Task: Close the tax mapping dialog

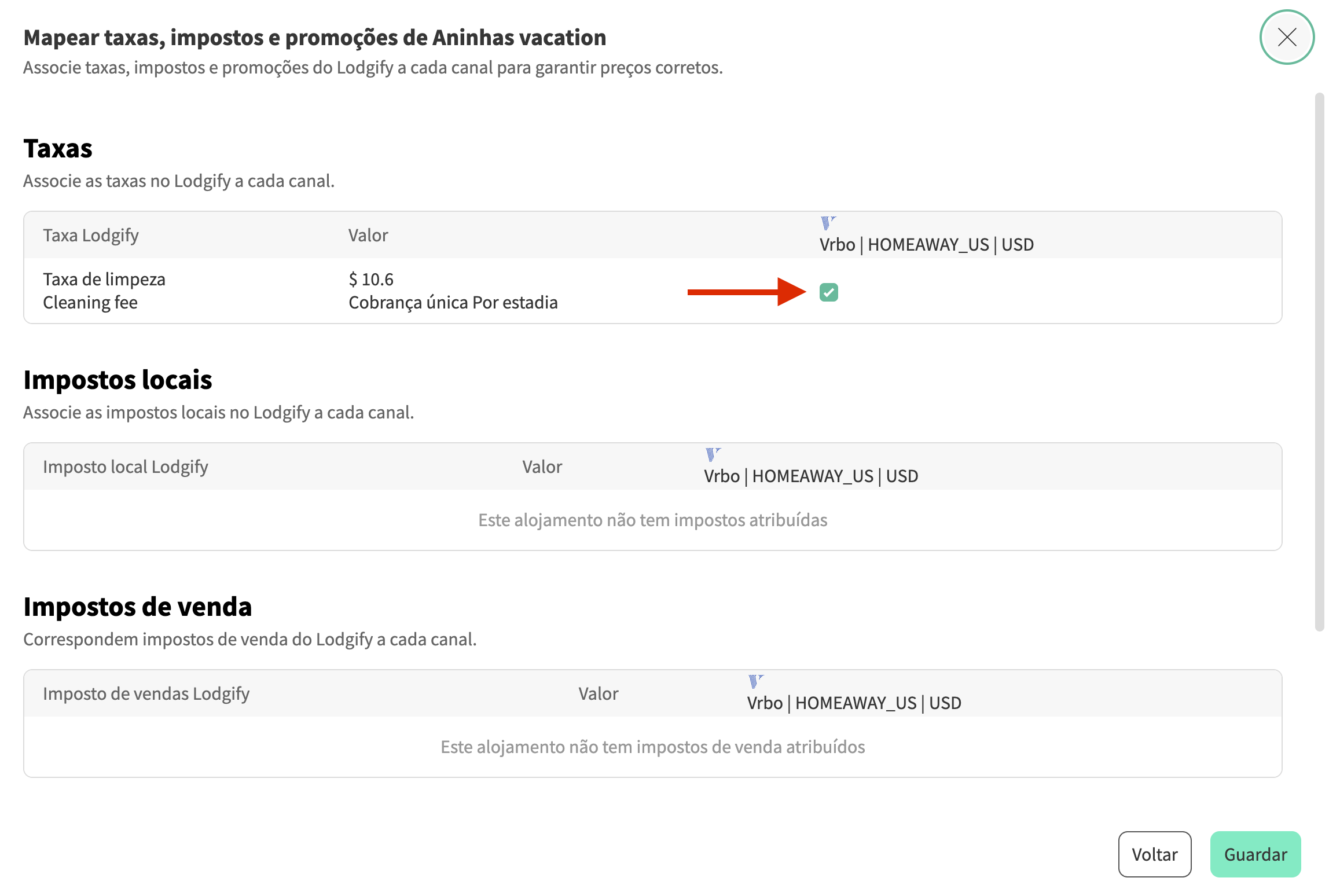Action: pyautogui.click(x=1287, y=37)
